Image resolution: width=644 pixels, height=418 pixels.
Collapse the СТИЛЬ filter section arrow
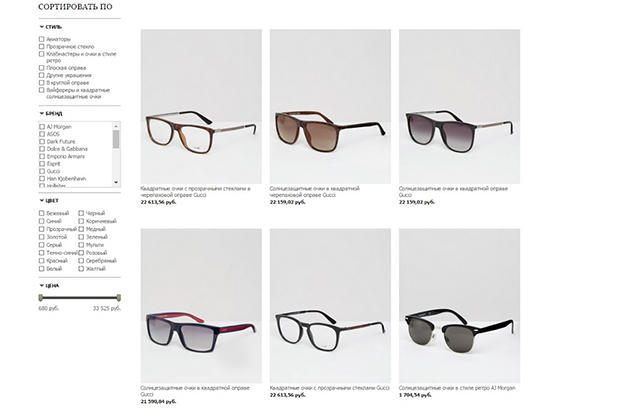pyautogui.click(x=41, y=27)
